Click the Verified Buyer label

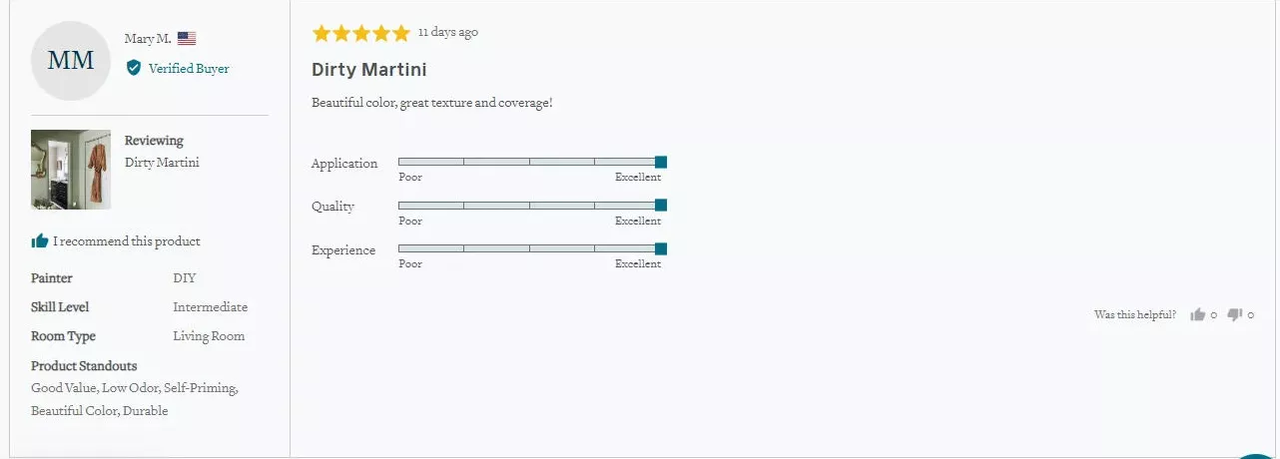(x=189, y=69)
